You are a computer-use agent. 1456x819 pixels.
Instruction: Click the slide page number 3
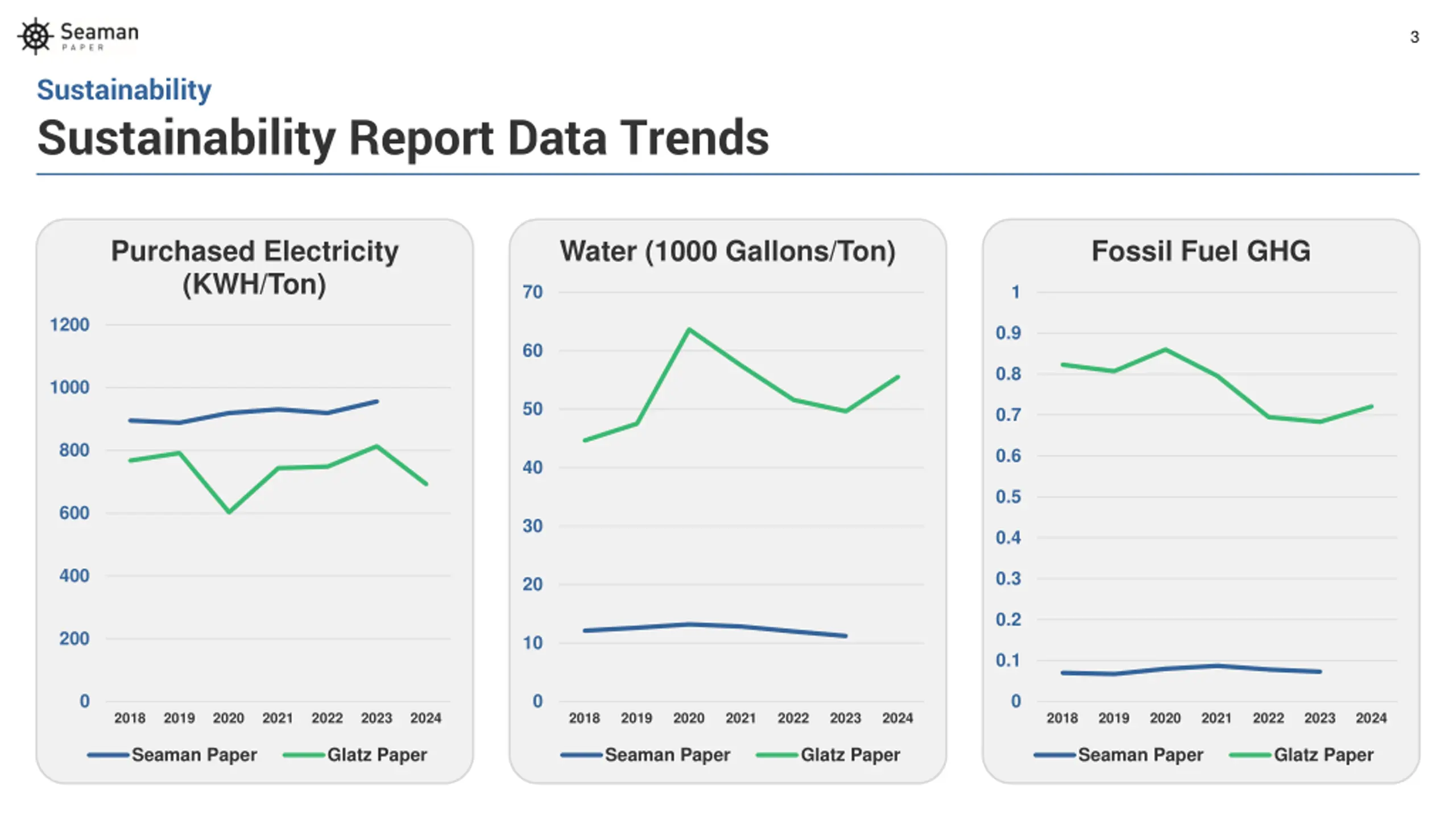[1414, 38]
